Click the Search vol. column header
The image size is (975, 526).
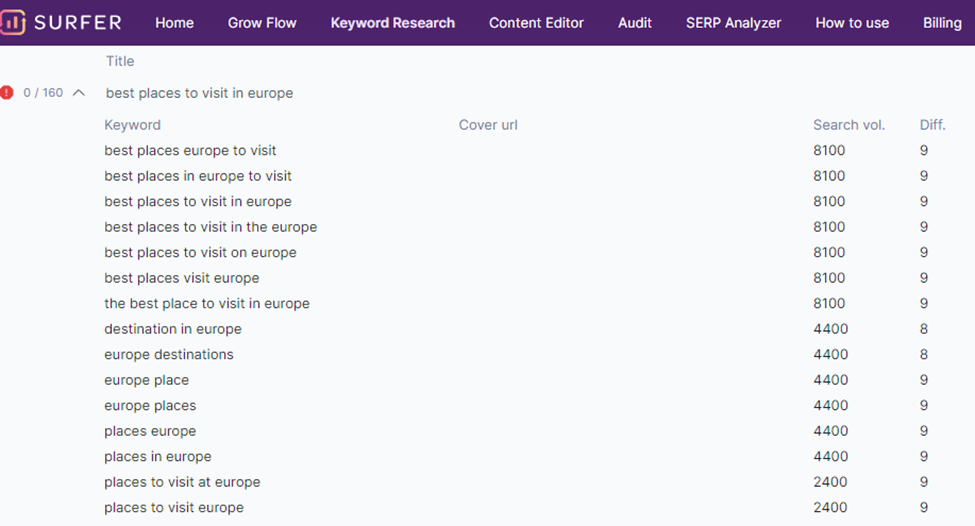[x=849, y=125]
